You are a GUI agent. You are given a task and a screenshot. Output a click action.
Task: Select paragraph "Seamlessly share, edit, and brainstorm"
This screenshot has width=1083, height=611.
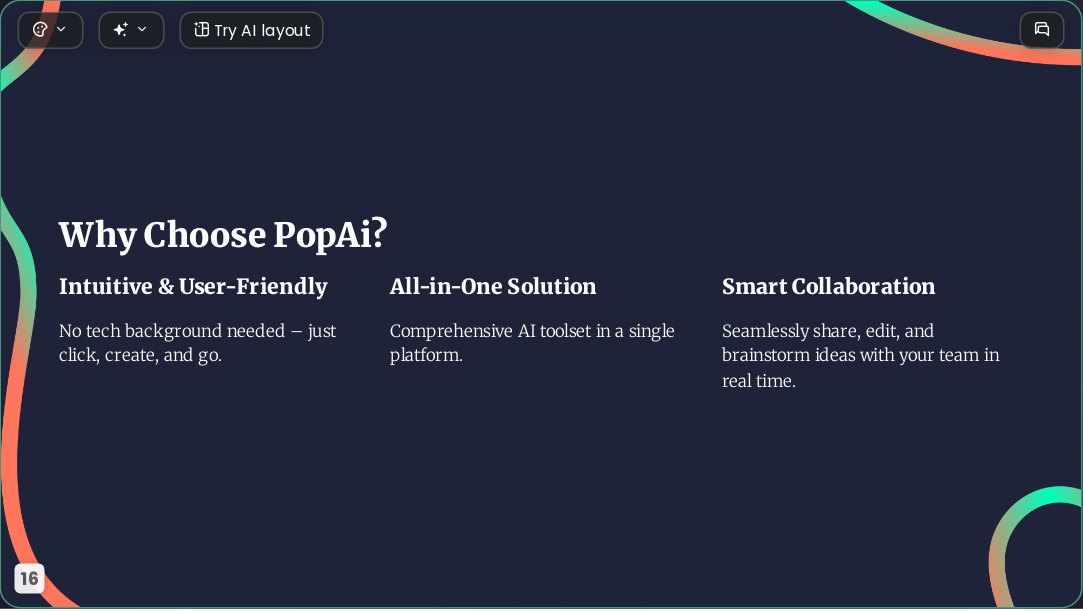click(861, 356)
